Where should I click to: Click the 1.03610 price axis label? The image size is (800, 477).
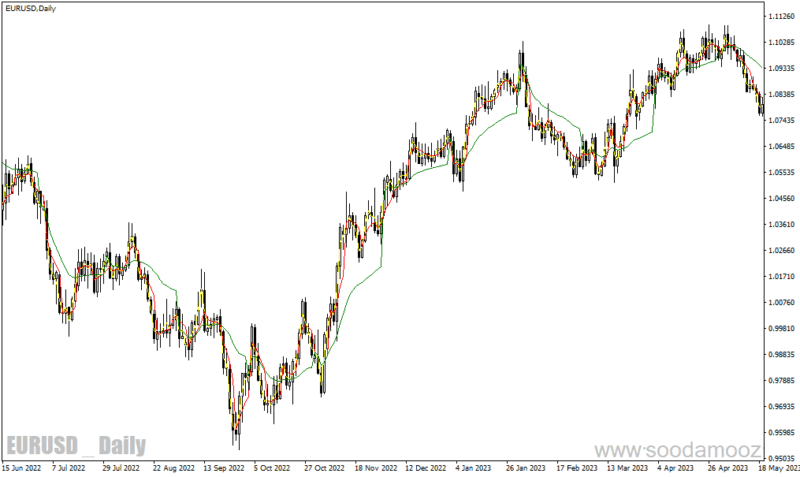pyautogui.click(x=782, y=224)
